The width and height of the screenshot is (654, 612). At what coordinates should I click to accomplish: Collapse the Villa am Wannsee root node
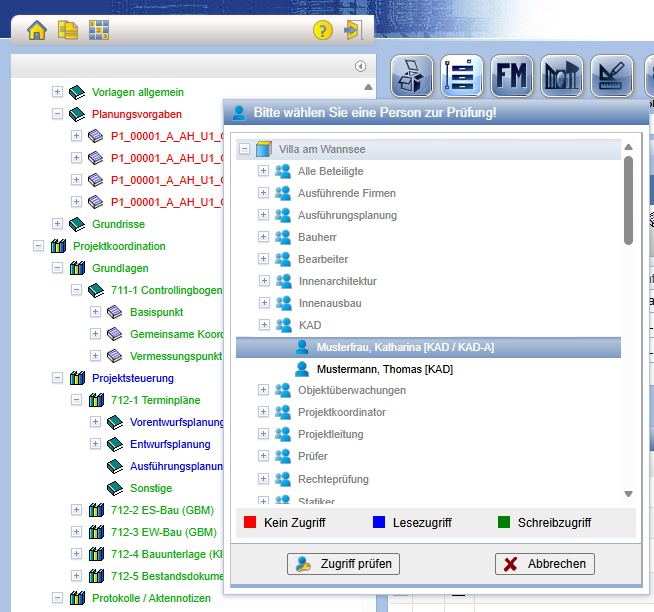(244, 149)
